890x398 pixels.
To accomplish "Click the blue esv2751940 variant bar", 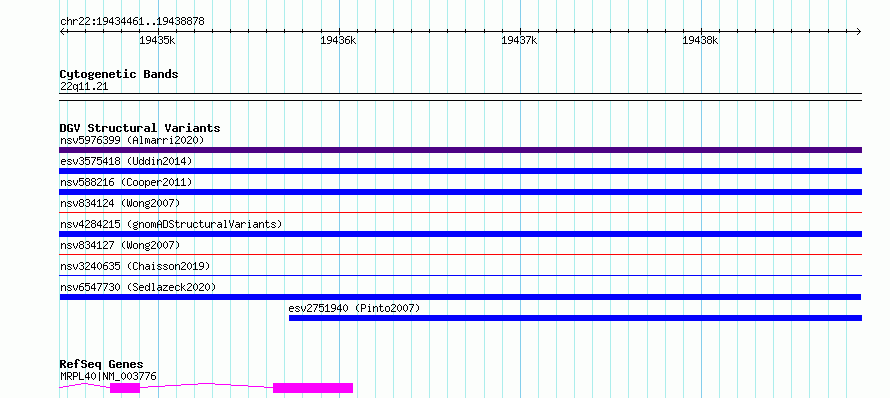I will 576,318.
